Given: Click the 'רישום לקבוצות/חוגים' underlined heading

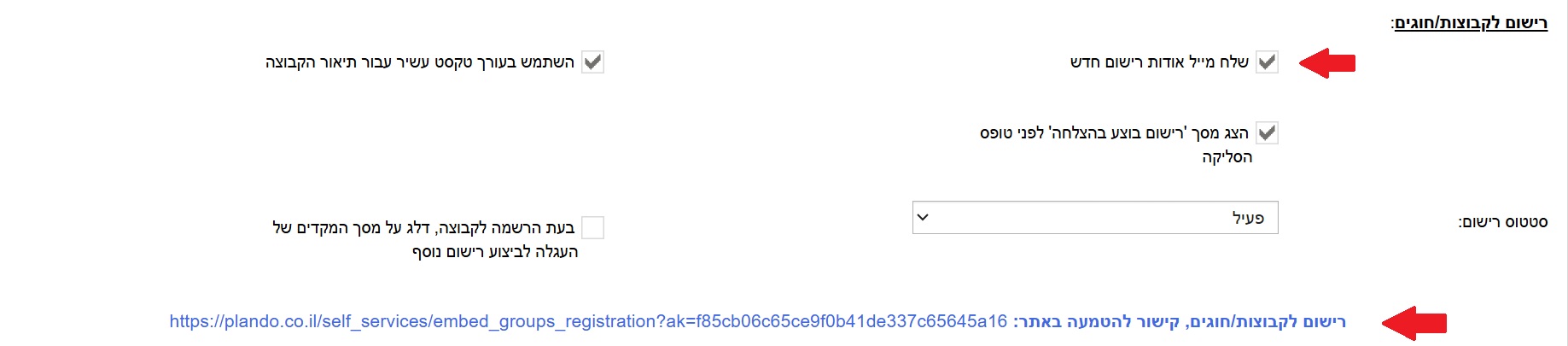Looking at the screenshot, I should click(x=1470, y=22).
